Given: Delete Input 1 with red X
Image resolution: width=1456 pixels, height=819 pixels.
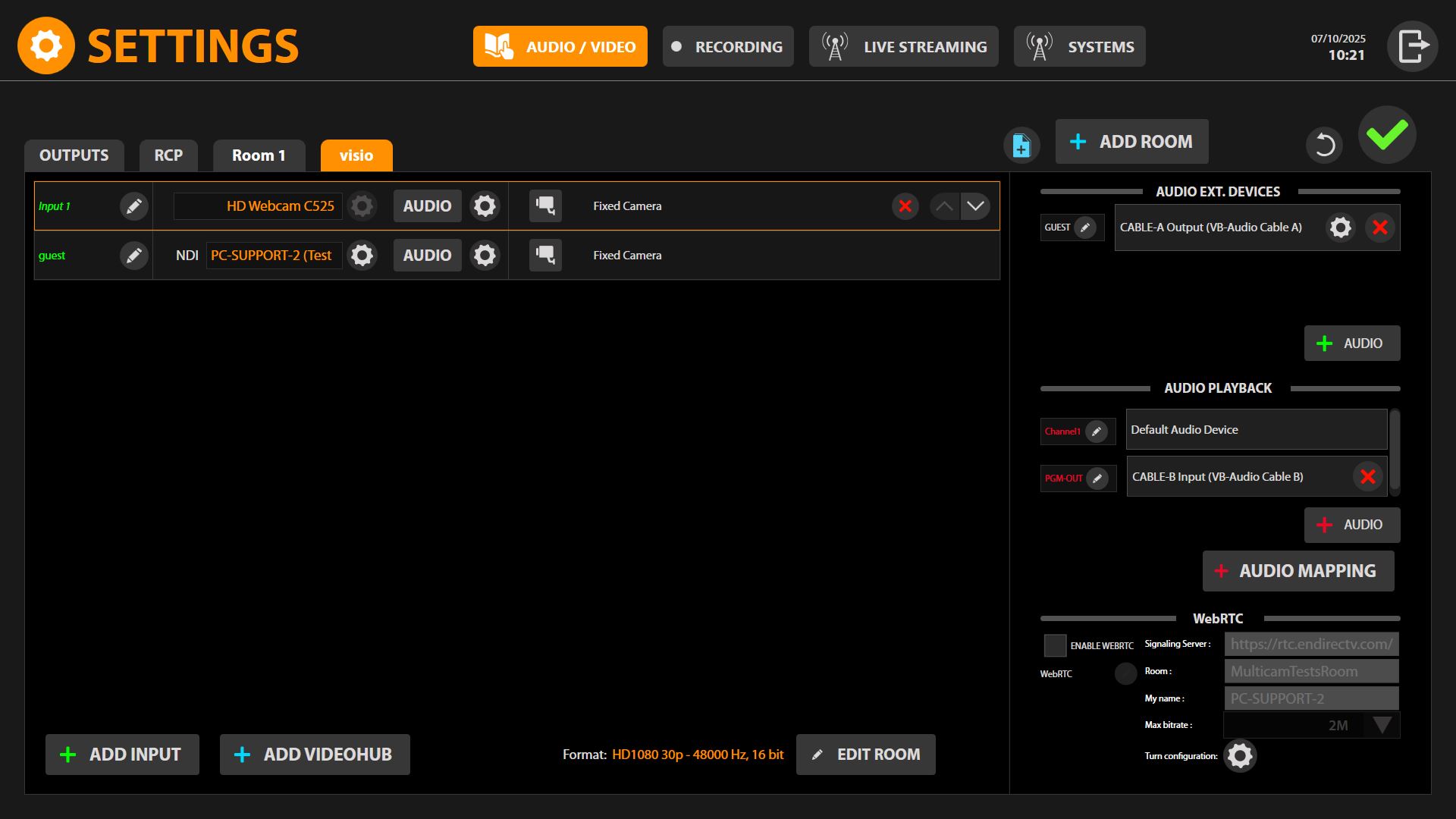Looking at the screenshot, I should point(905,206).
